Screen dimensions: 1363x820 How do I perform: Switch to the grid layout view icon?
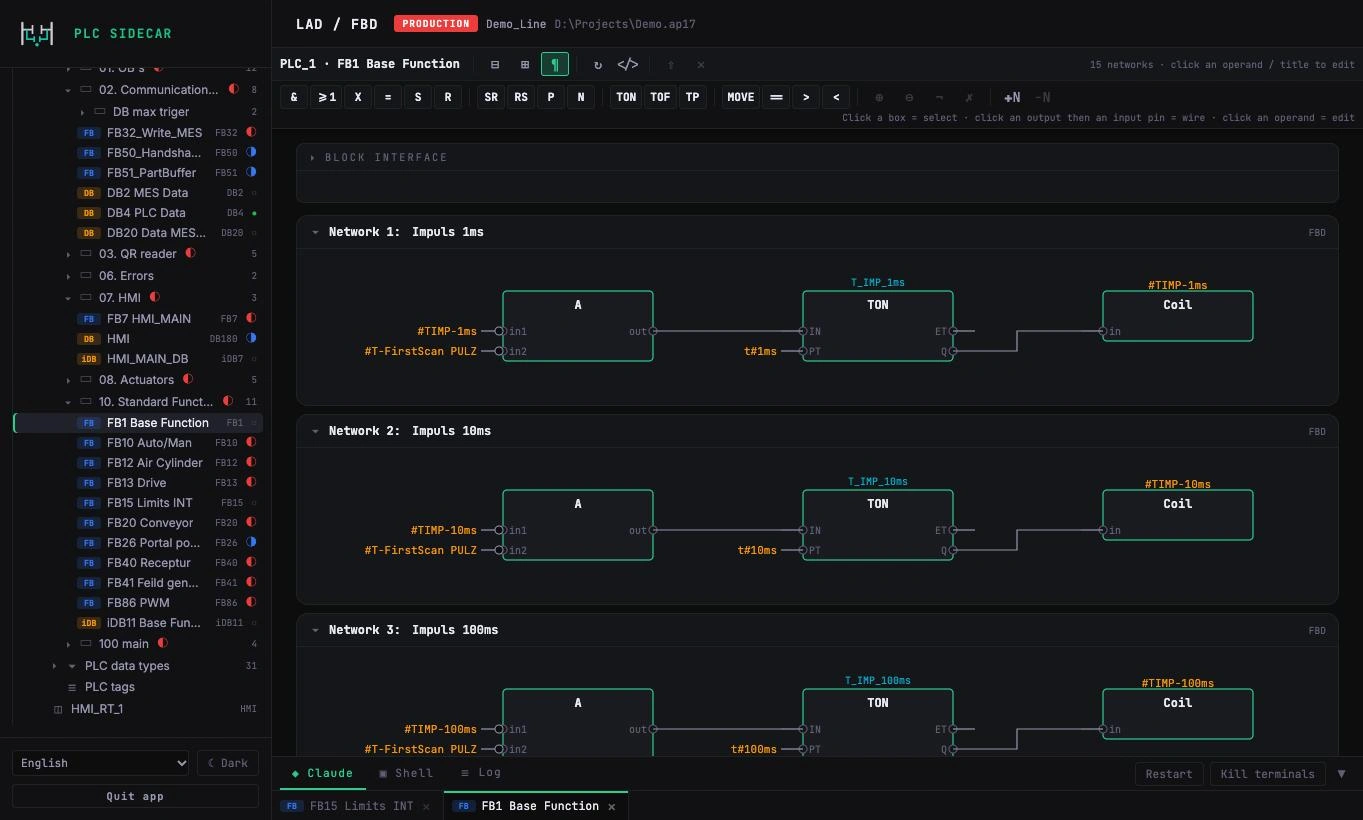[525, 64]
